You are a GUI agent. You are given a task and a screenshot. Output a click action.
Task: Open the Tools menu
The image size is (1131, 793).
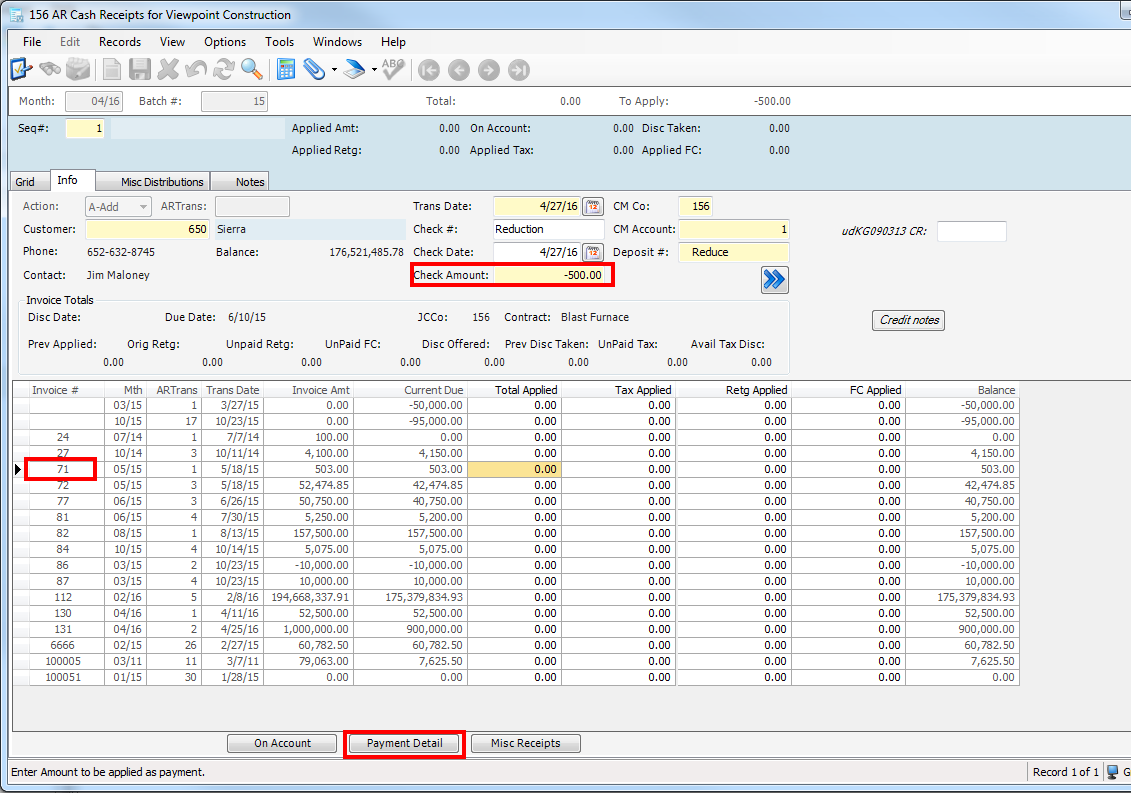(x=279, y=42)
